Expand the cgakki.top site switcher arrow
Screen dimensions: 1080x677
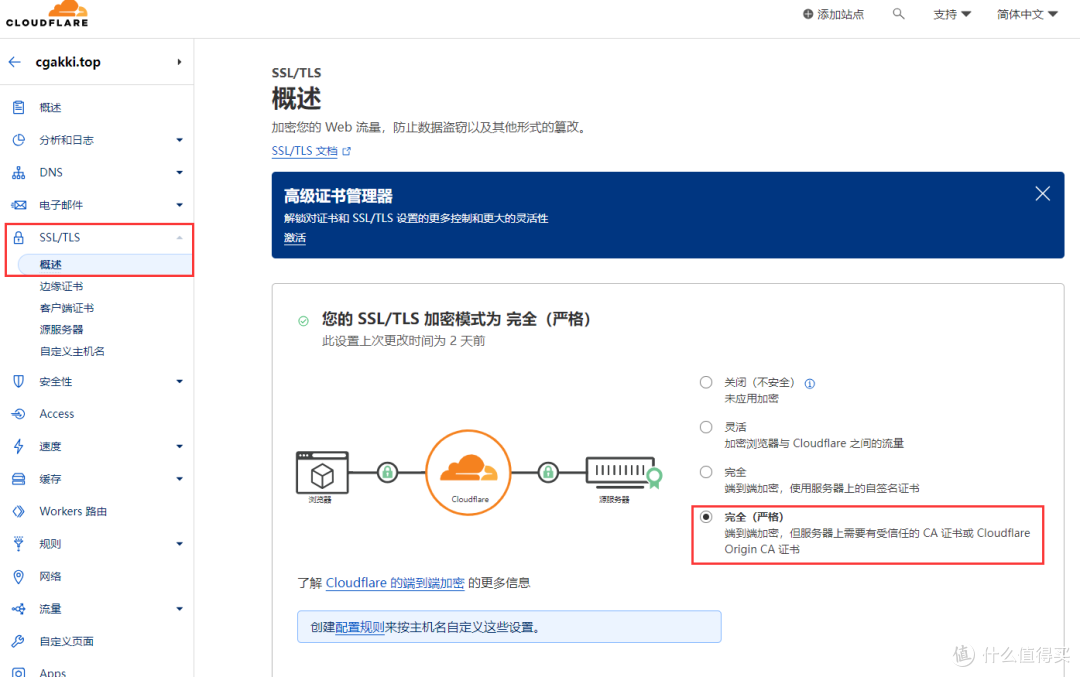point(179,62)
